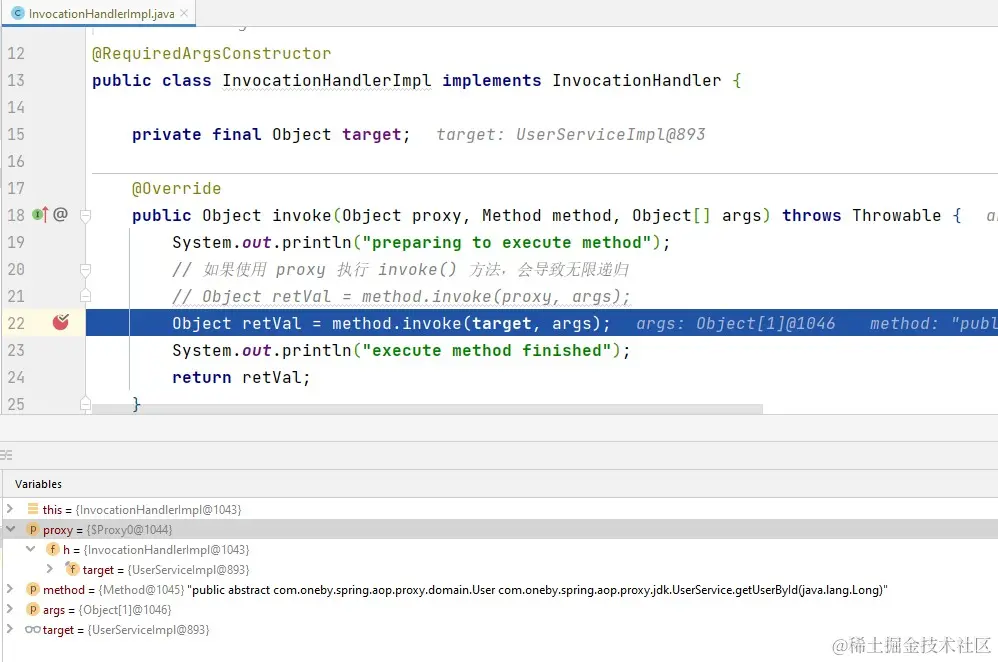Close the InvocationHandlerImpl.java tab
This screenshot has width=998, height=662.
[x=182, y=15]
